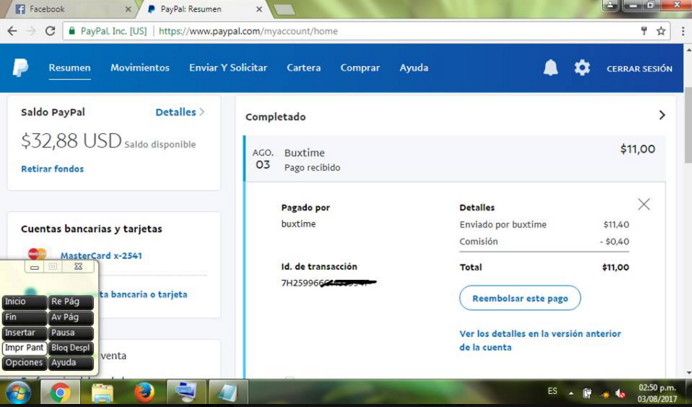The height and width of the screenshot is (407, 692).
Task: Click Av Pág key
Action: click(x=71, y=317)
